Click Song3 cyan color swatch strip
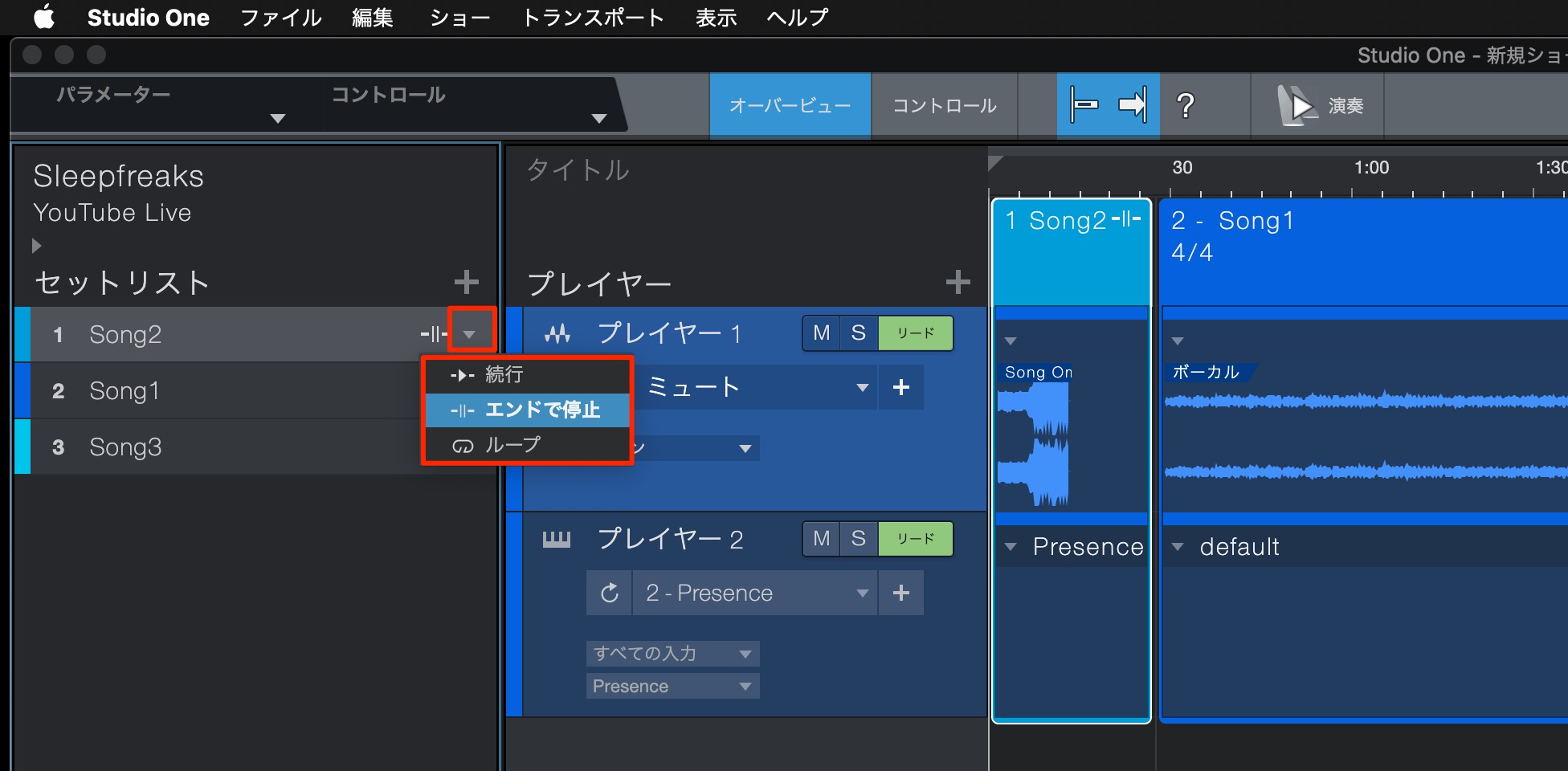Image resolution: width=1568 pixels, height=771 pixels. point(22,447)
